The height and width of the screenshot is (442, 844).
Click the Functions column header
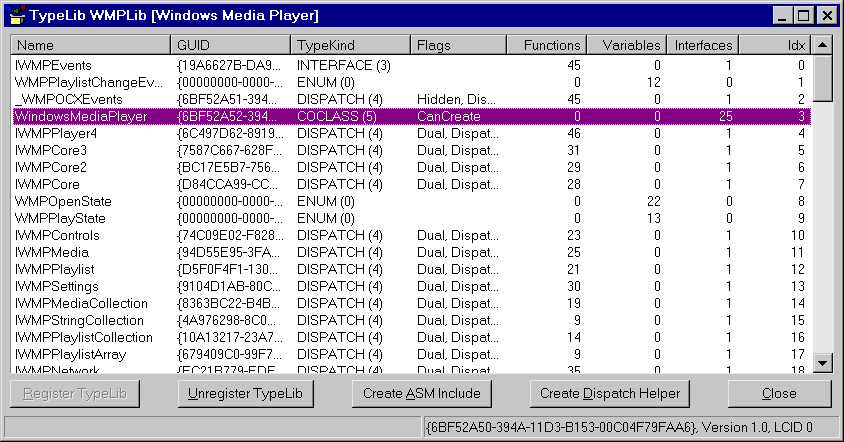(x=546, y=45)
